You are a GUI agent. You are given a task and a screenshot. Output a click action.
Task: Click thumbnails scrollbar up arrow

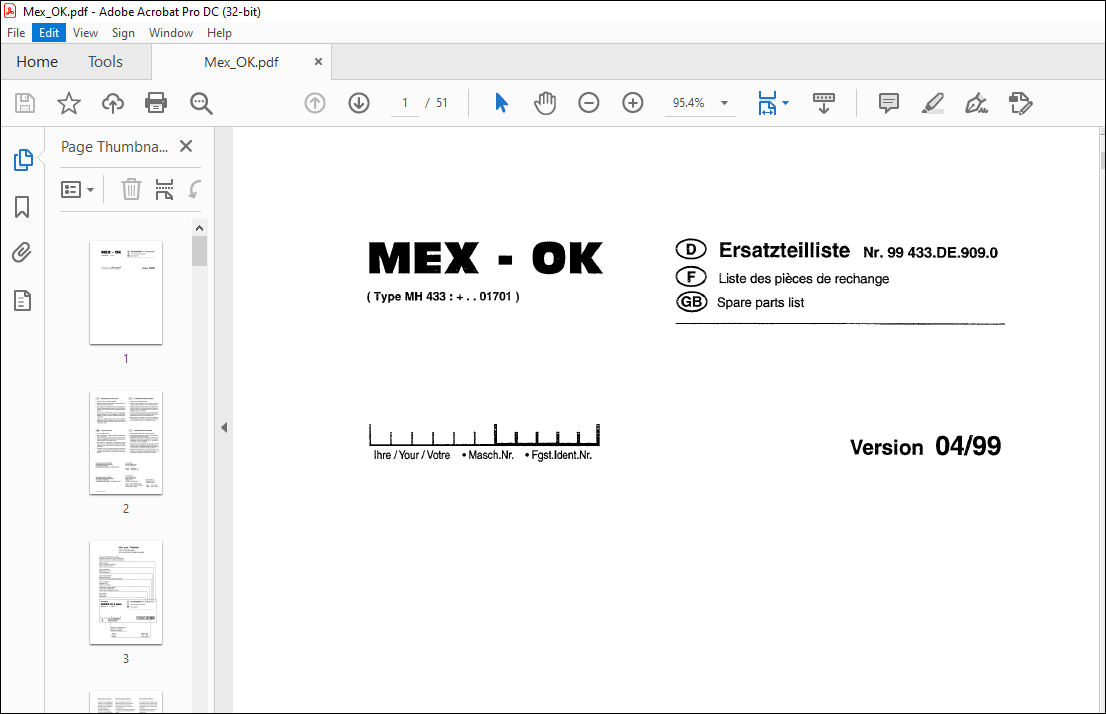[199, 228]
